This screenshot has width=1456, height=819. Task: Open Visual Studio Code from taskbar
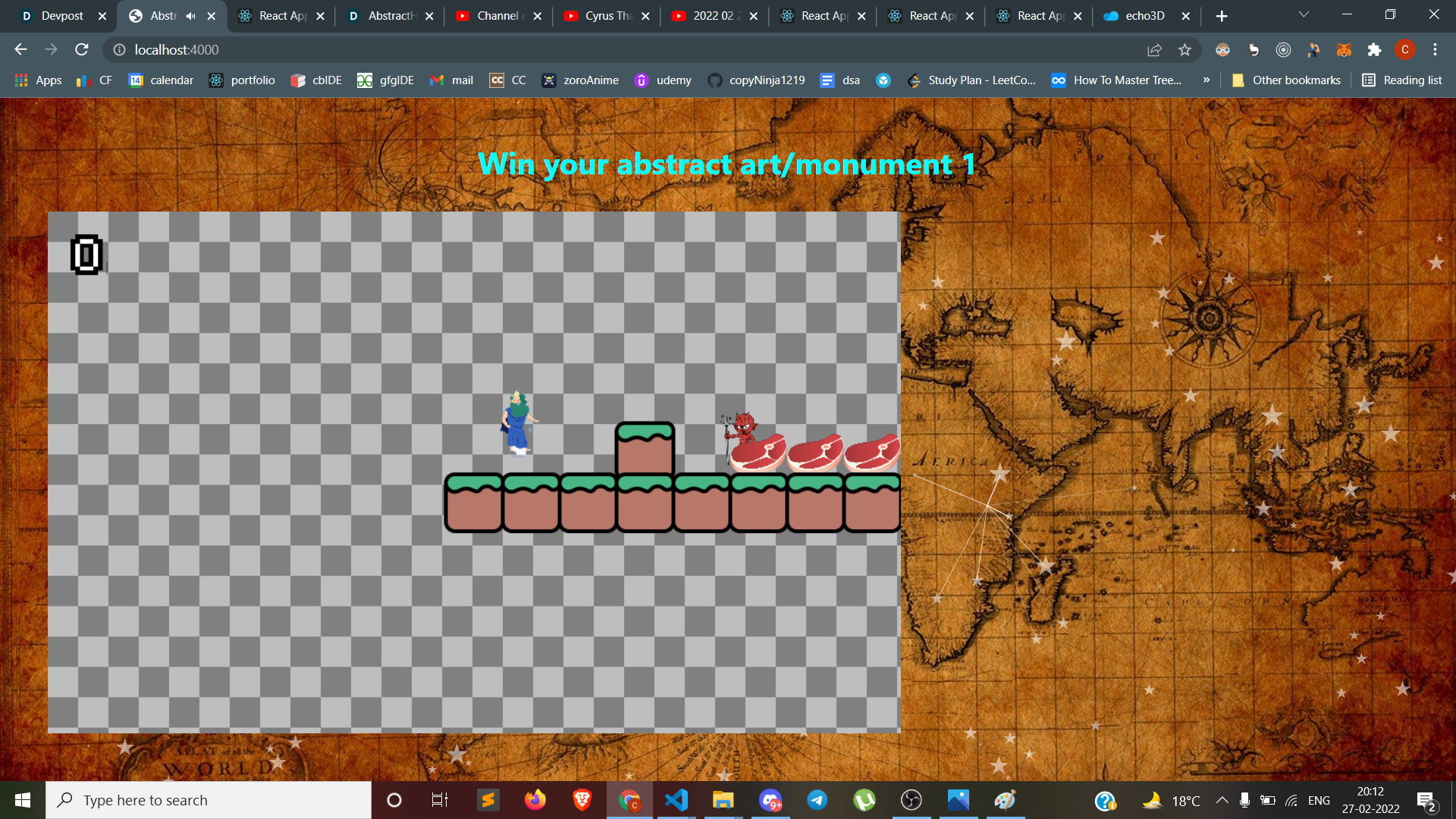coord(676,800)
